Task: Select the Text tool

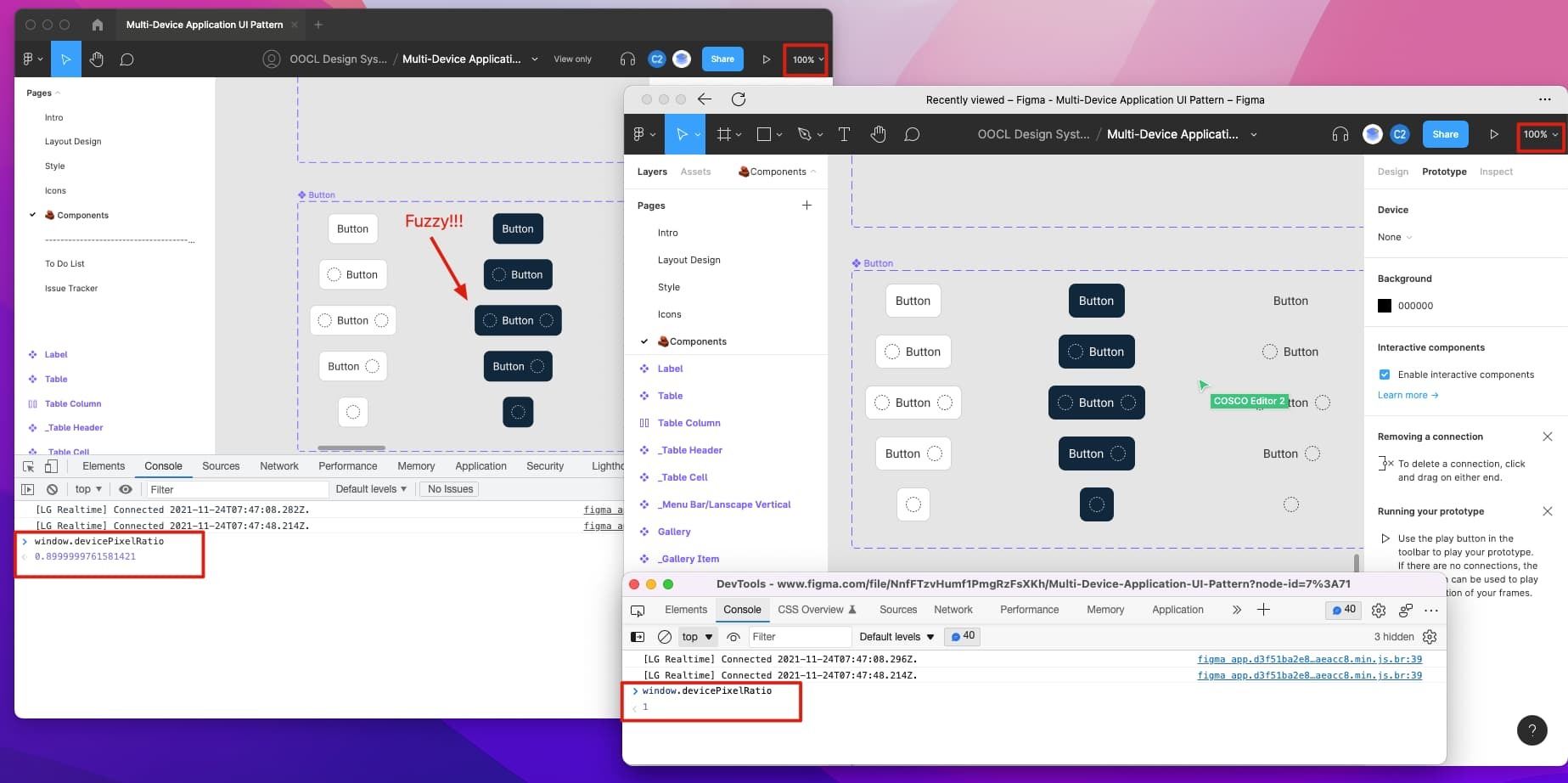Action: [844, 134]
